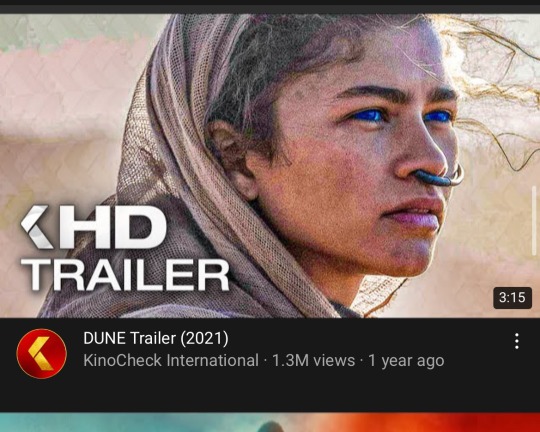Tap the 3:15 duration badge
540x432 pixels.
click(x=512, y=297)
